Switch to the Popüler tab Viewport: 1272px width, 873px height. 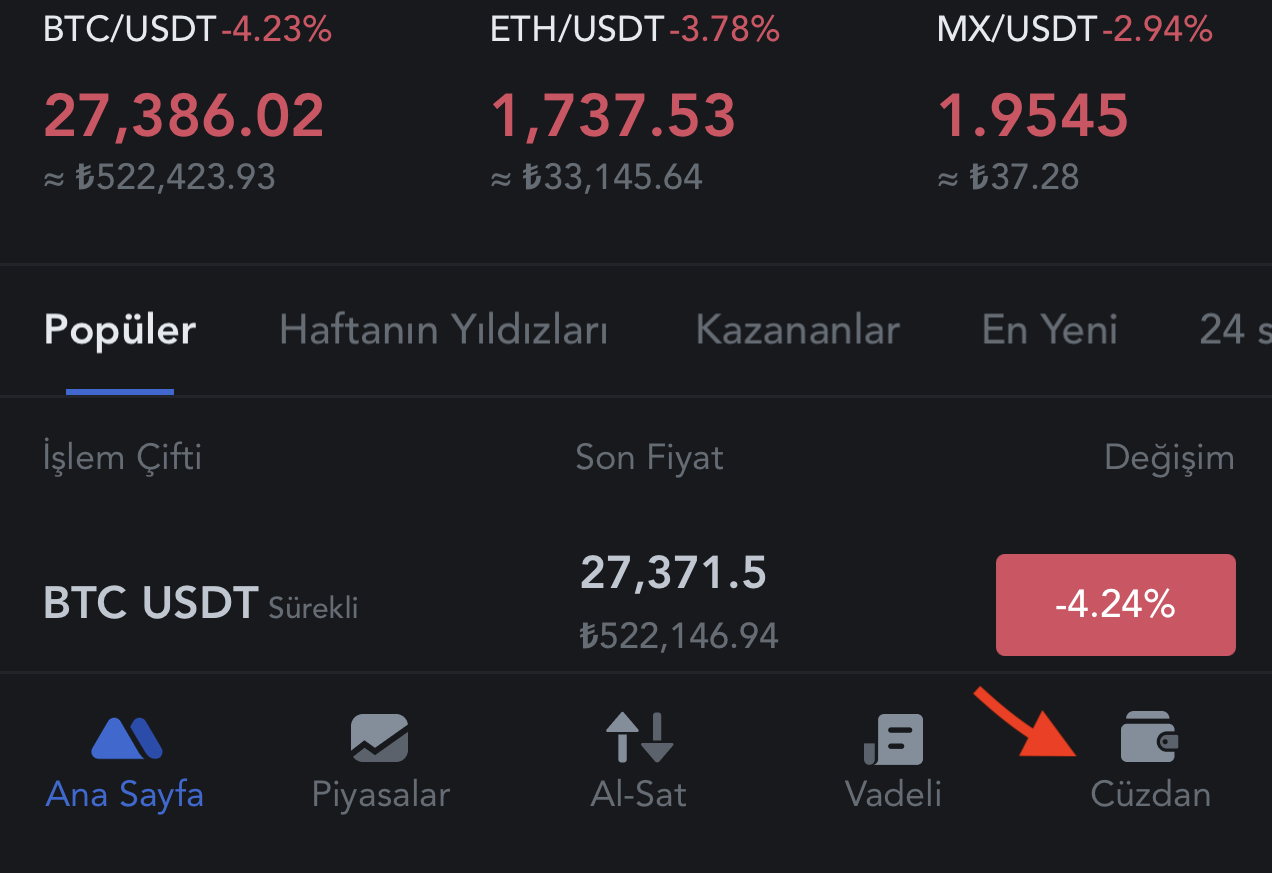coord(120,329)
